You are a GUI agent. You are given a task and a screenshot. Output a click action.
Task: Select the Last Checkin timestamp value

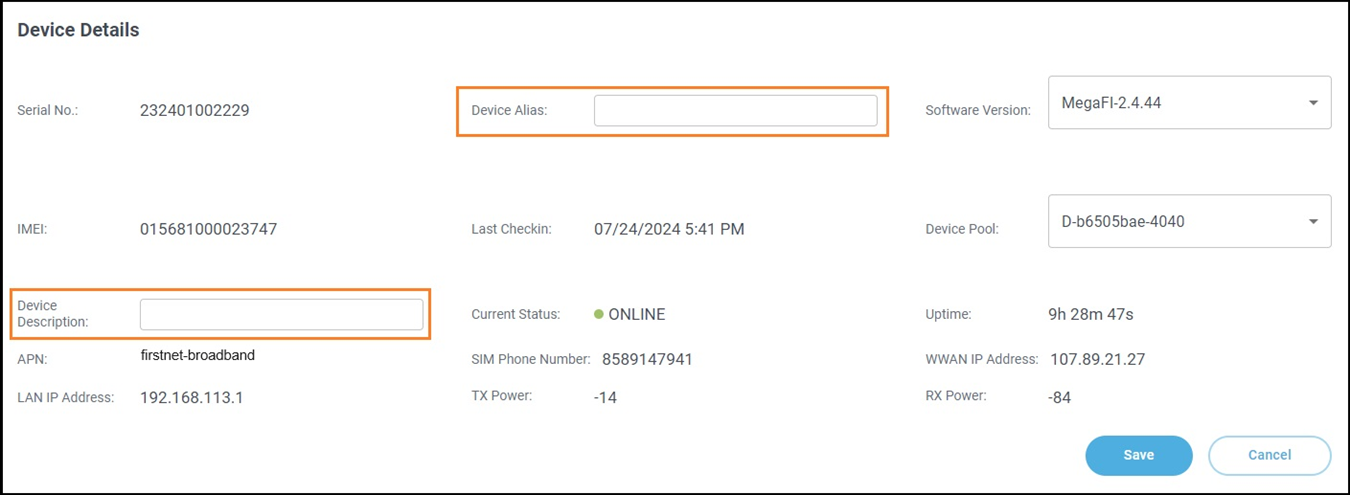click(669, 229)
